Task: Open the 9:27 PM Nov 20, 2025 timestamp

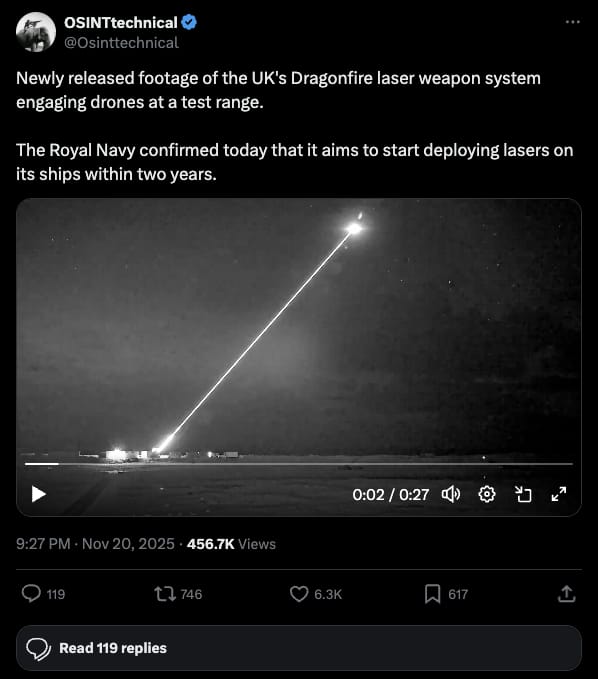Action: click(x=95, y=543)
